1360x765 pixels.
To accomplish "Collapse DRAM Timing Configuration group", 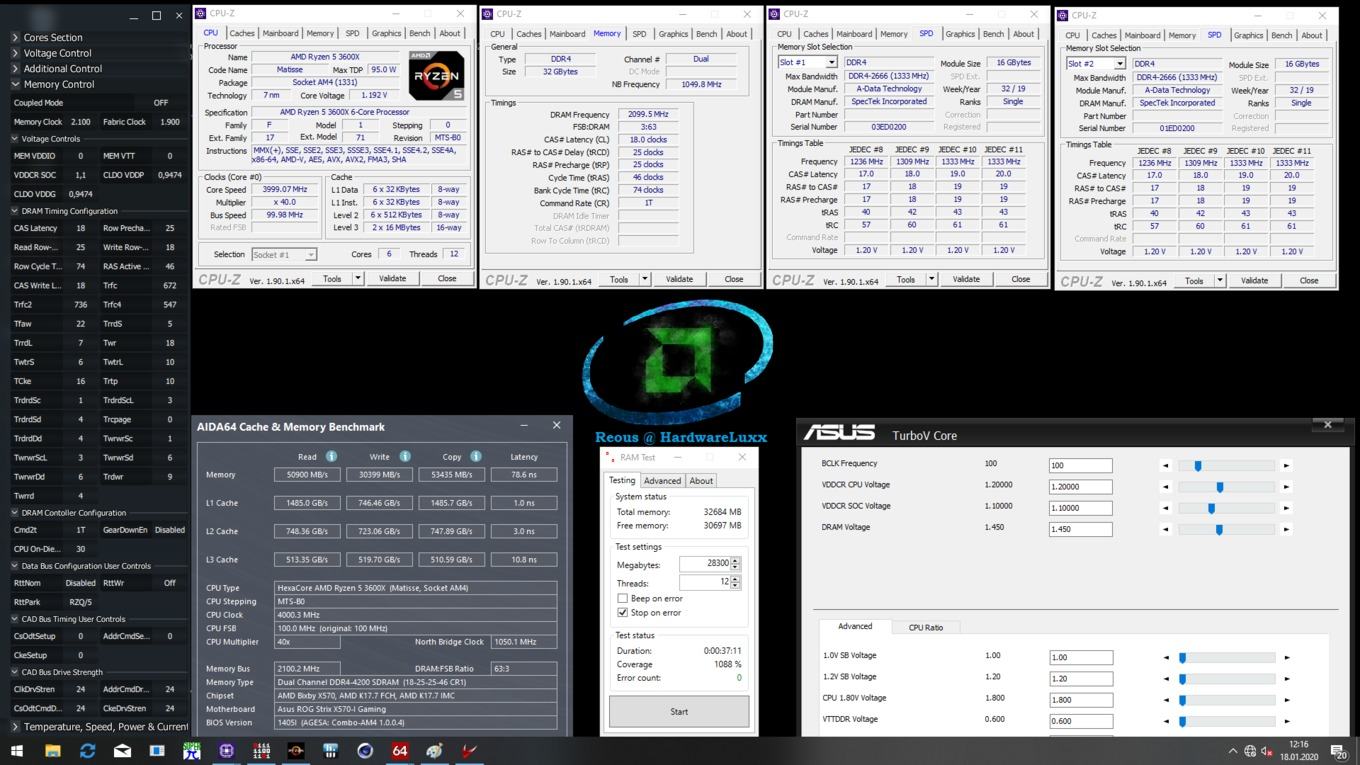I will coord(15,211).
